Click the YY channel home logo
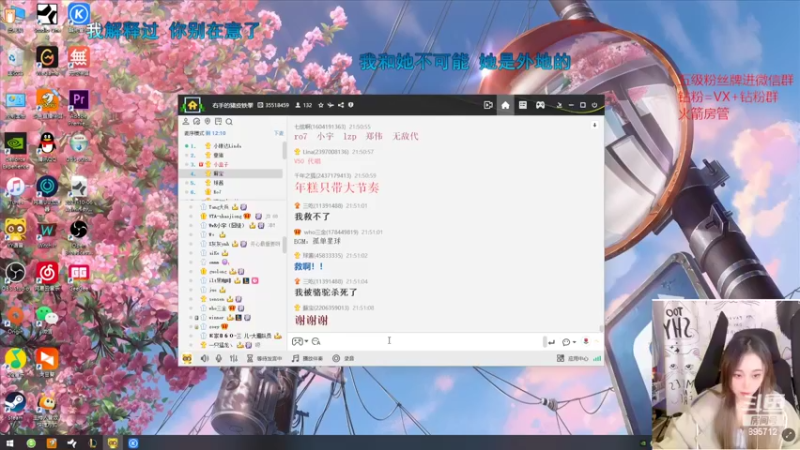Image resolution: width=800 pixels, height=450 pixels. pos(192,105)
